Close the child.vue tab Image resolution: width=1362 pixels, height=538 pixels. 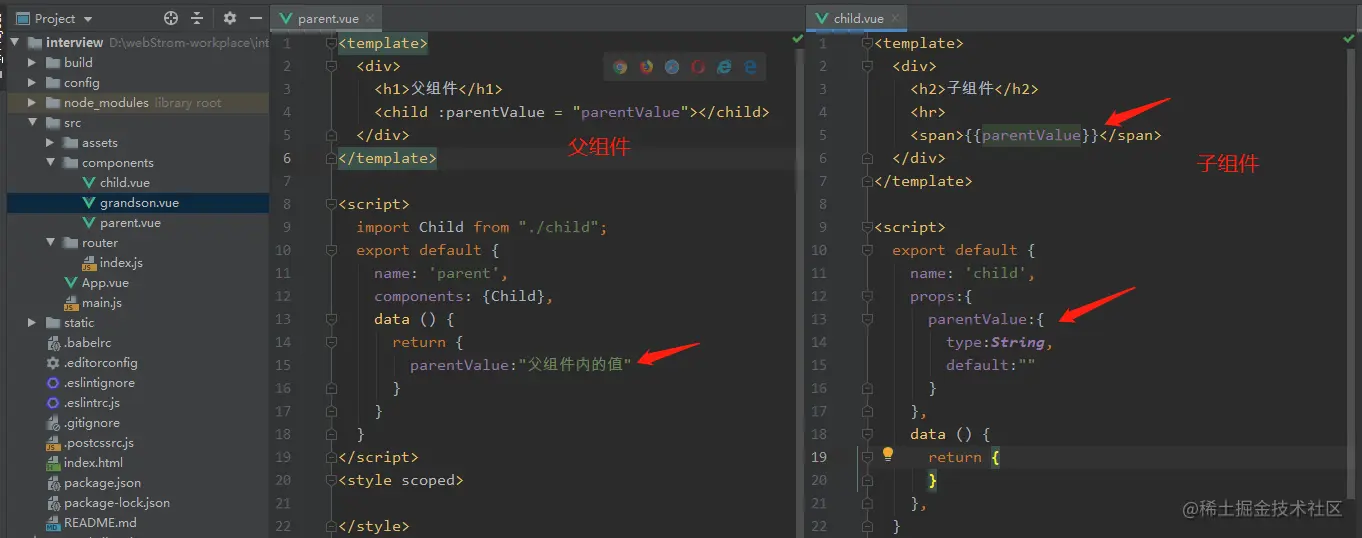tap(894, 18)
